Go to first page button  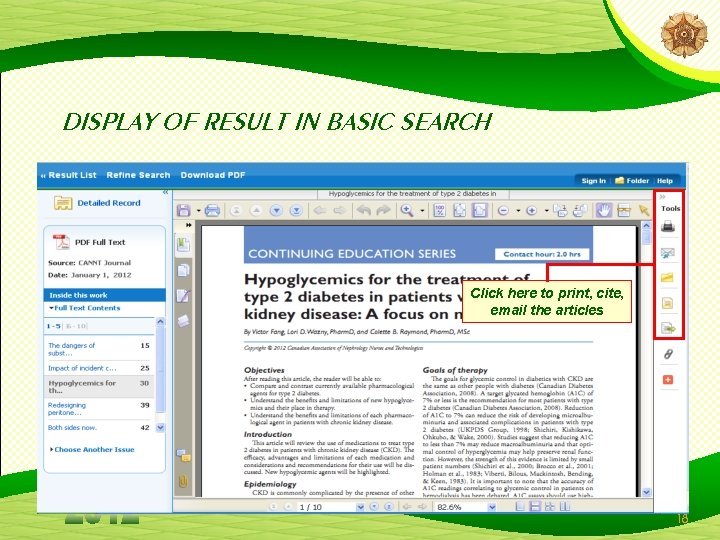click(x=236, y=211)
